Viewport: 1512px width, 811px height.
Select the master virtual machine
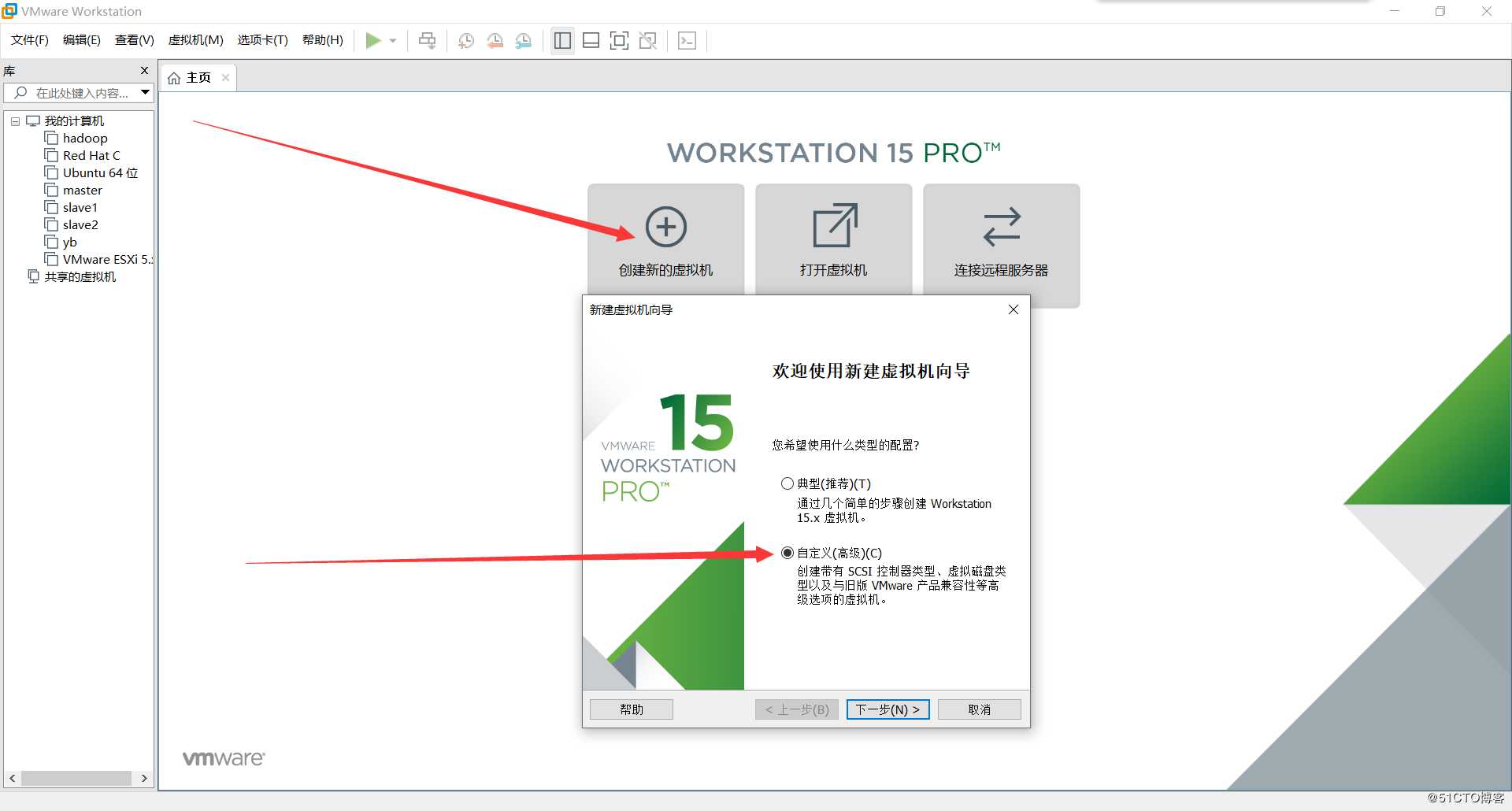83,190
